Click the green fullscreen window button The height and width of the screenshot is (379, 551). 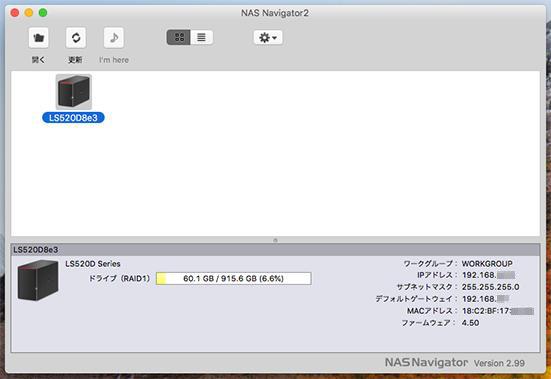(43, 13)
